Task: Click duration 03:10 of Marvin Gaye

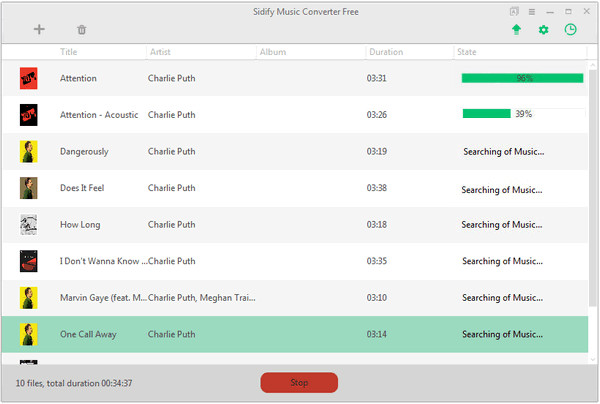Action: [377, 298]
